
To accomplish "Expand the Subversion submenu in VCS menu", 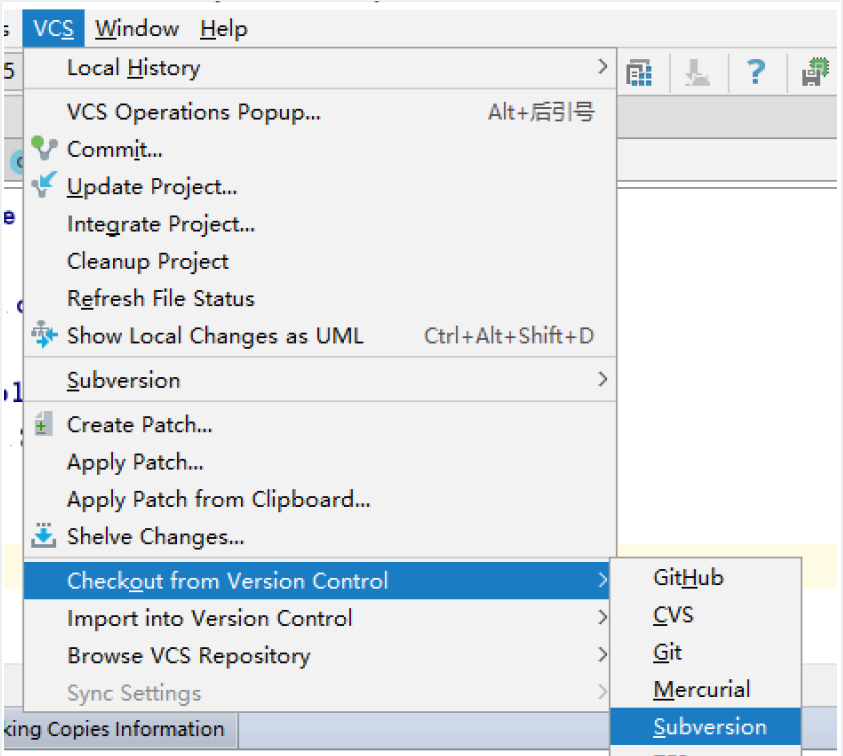I will 602,380.
